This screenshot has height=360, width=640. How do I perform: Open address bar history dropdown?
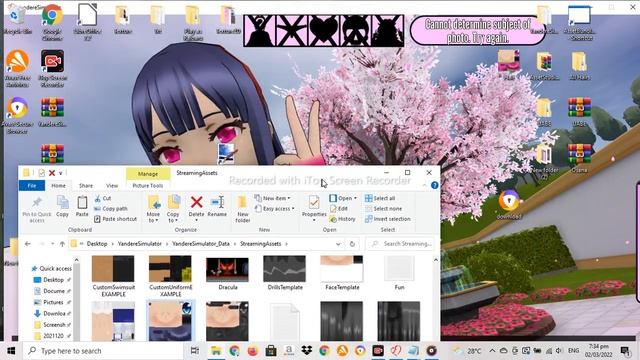338,244
